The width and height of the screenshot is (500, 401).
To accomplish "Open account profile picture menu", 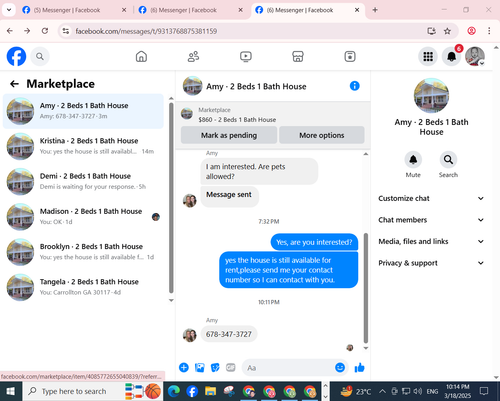I will point(475,56).
